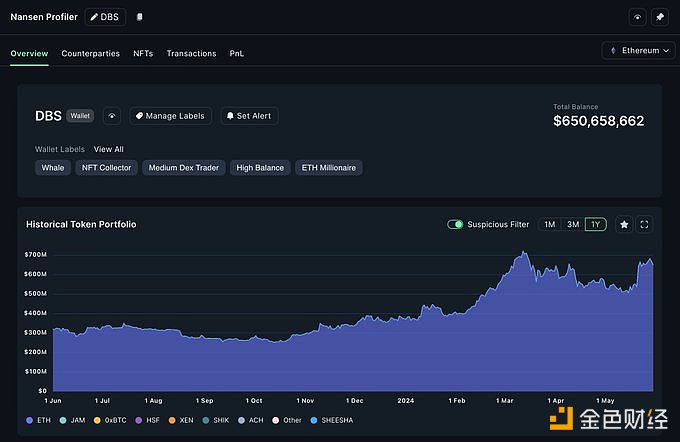Click the Set Alert button
The width and height of the screenshot is (680, 442).
point(249,116)
